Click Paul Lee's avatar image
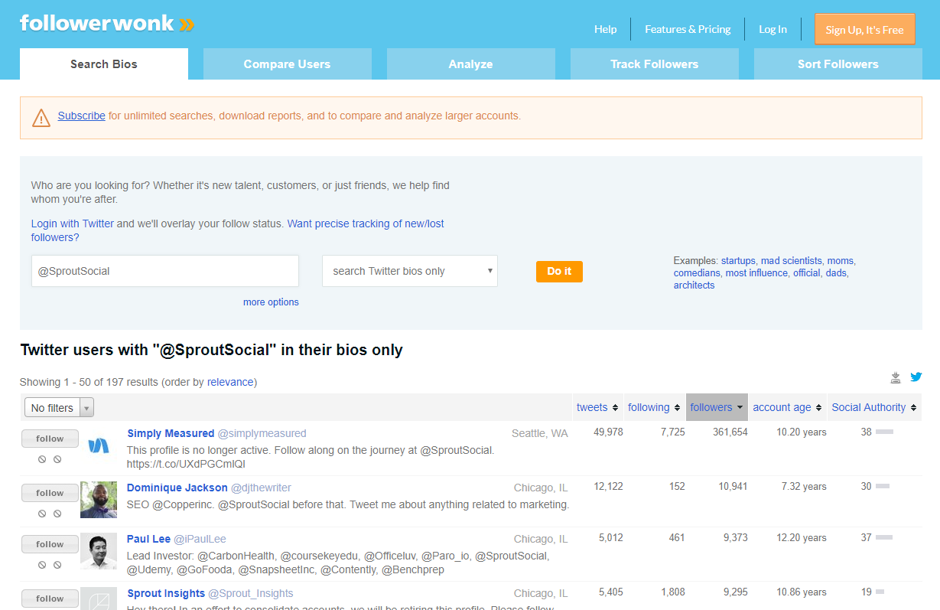940x610 pixels. click(x=98, y=552)
